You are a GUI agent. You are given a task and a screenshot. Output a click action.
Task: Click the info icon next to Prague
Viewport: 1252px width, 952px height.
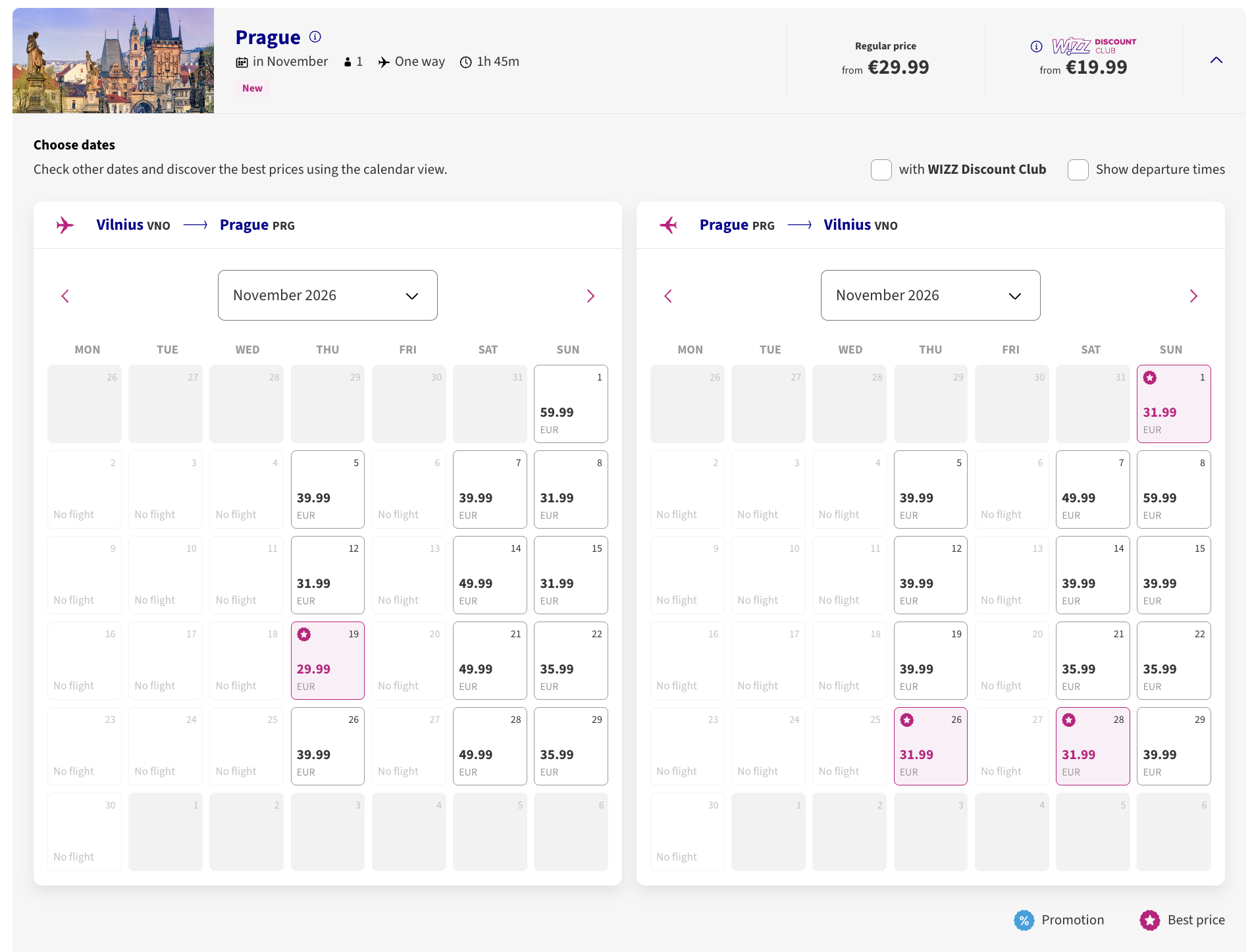315,37
